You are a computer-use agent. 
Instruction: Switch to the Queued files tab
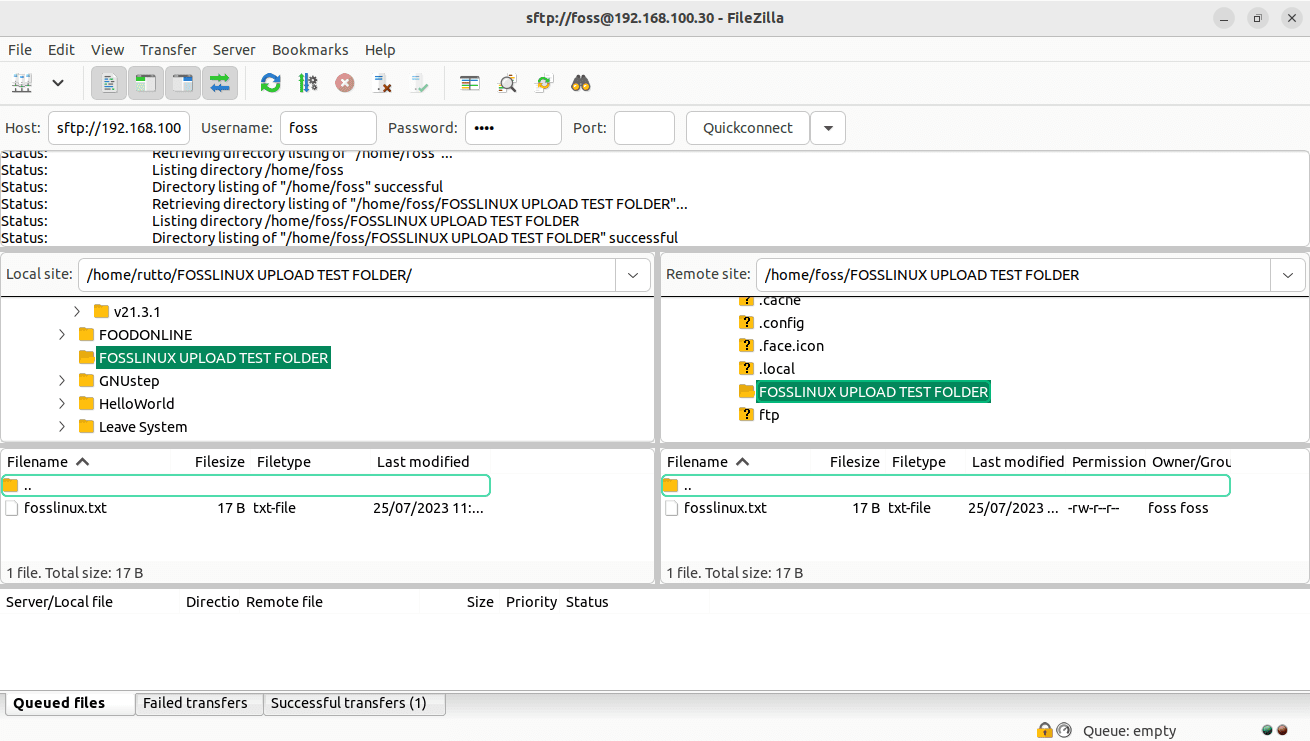[68, 703]
